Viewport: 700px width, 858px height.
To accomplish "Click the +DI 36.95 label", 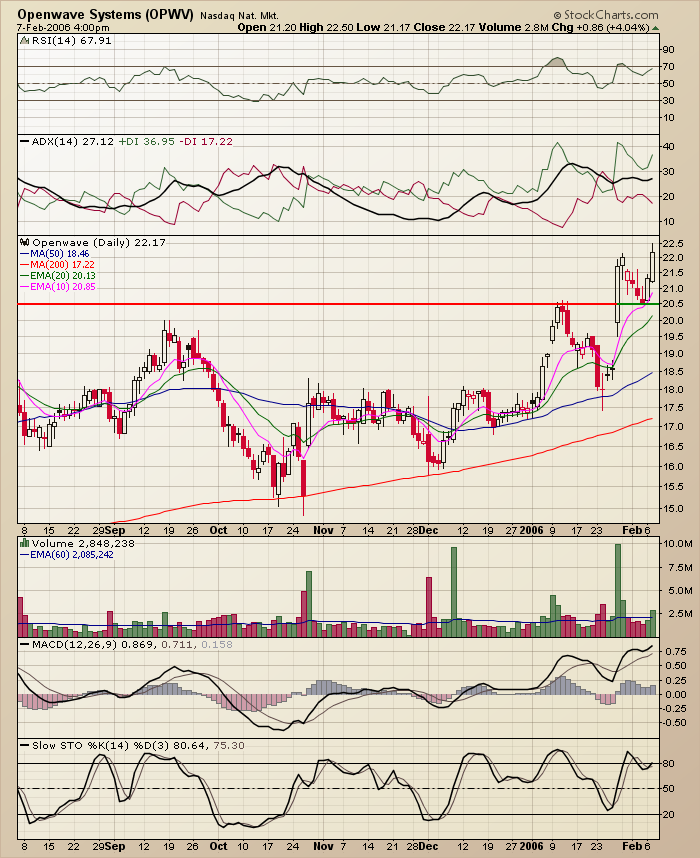I will tap(146, 141).
